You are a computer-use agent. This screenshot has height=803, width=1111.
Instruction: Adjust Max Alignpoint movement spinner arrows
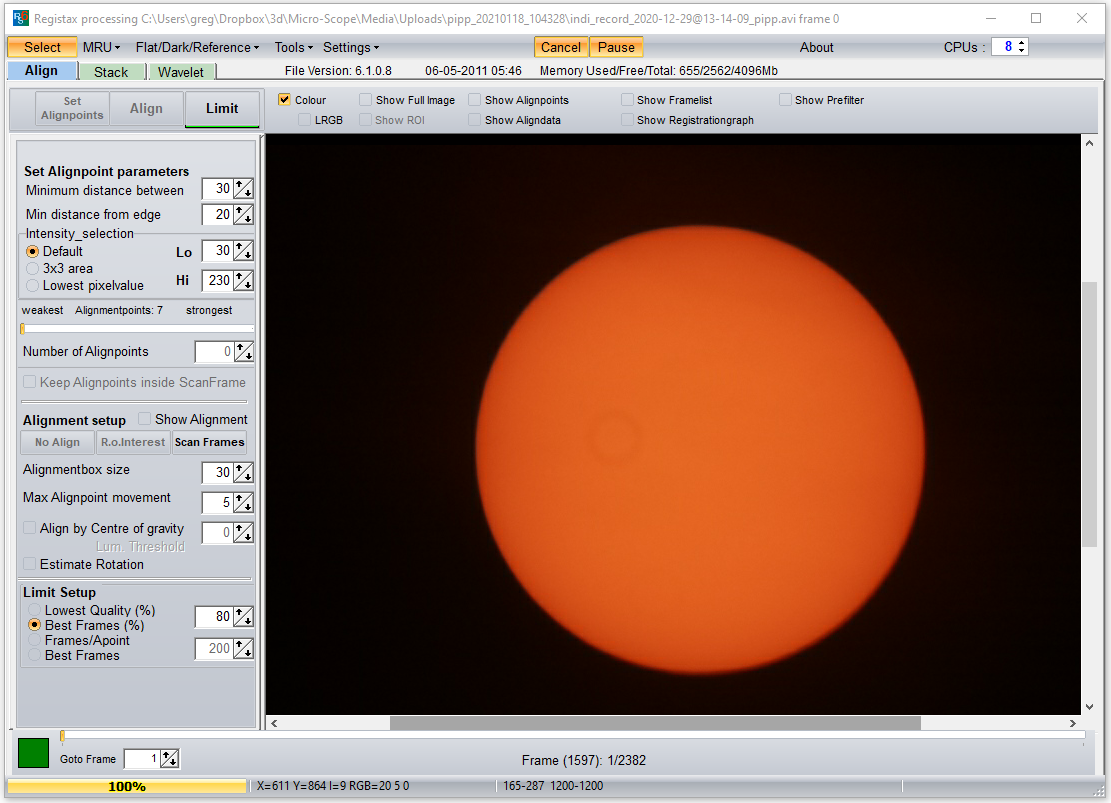244,502
